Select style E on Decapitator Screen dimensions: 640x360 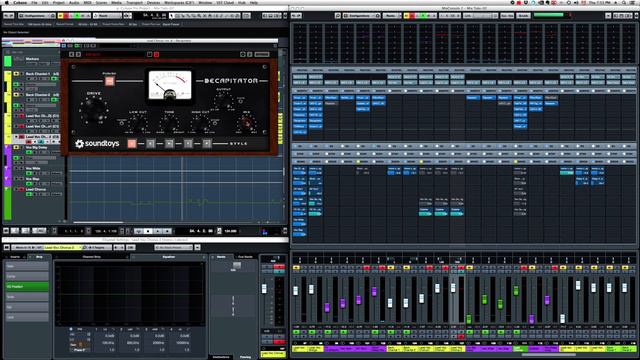151,143
